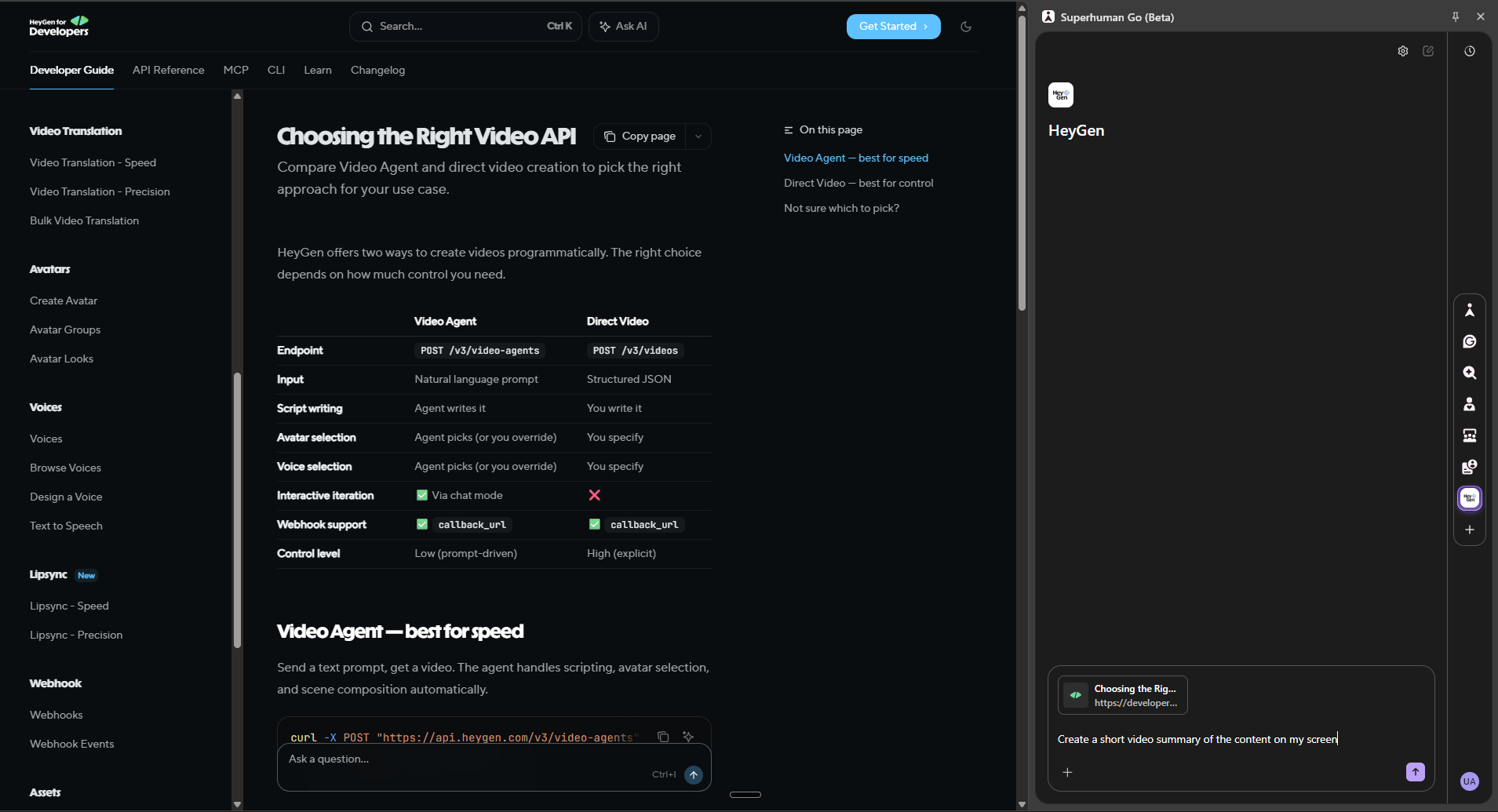Click the Ask AI sparkle button
This screenshot has height=812, width=1498.
click(623, 27)
